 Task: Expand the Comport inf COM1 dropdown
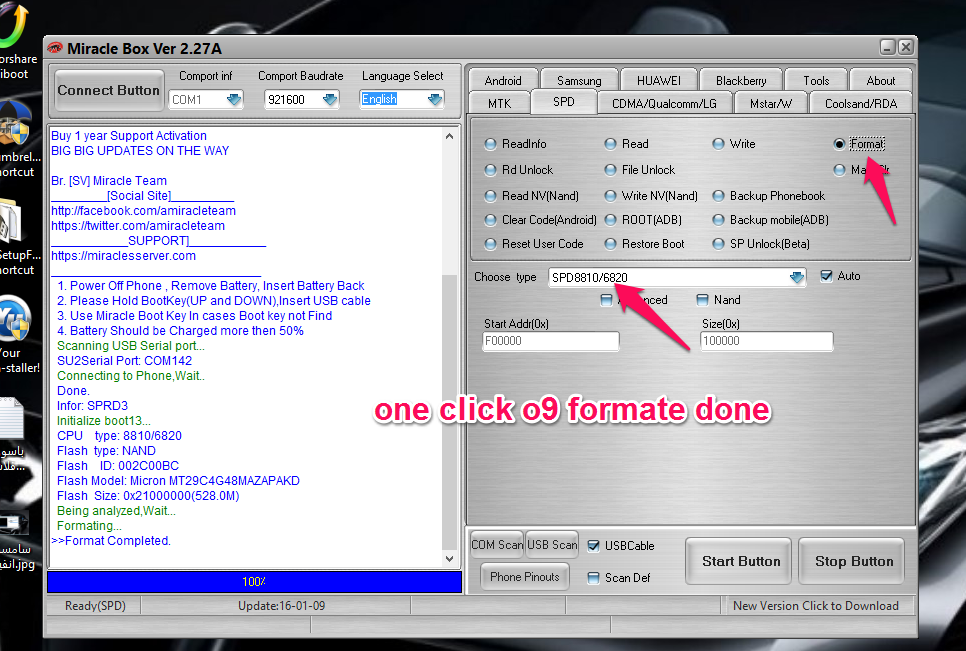(x=233, y=99)
